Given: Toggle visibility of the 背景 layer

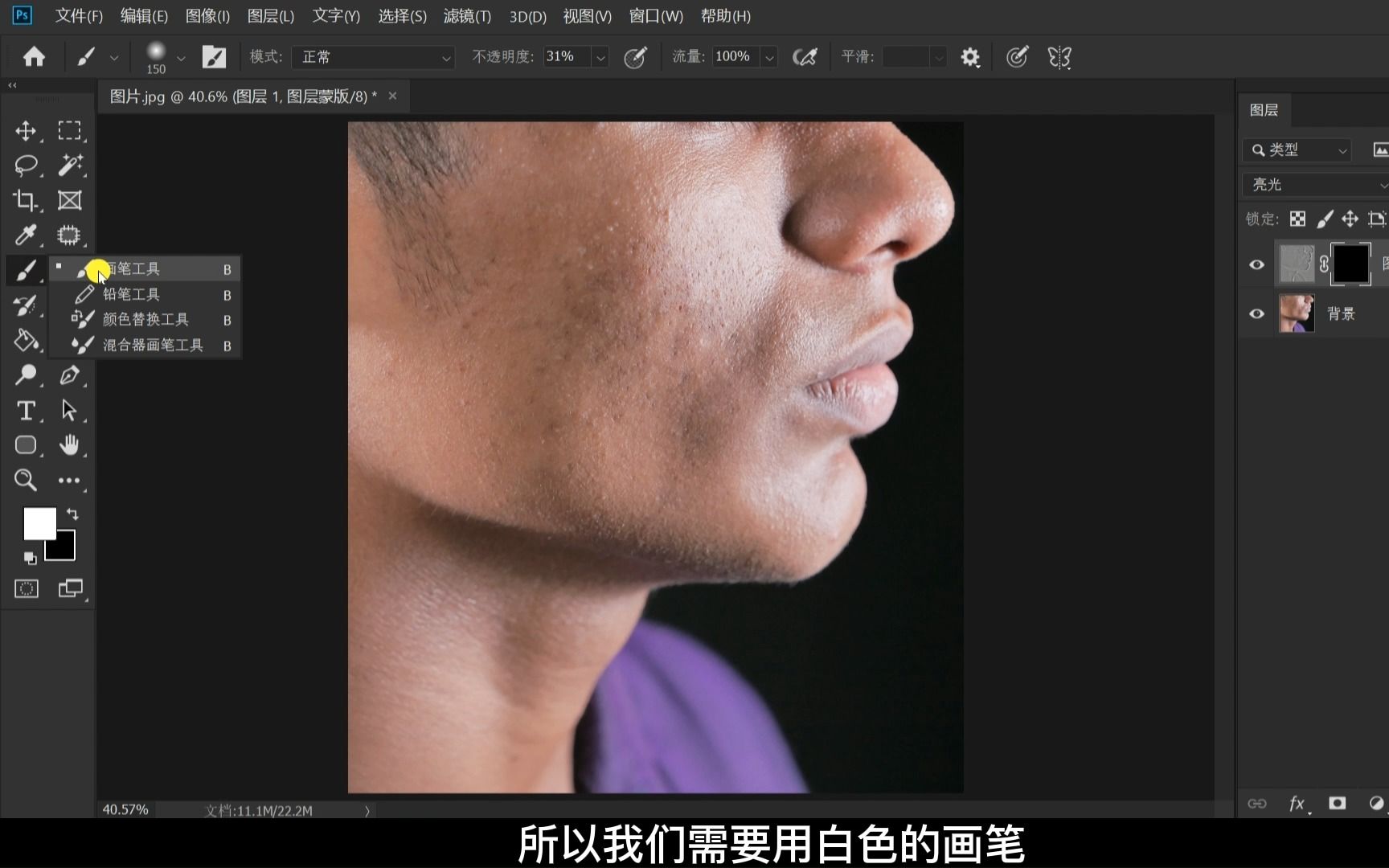Looking at the screenshot, I should 1257,313.
